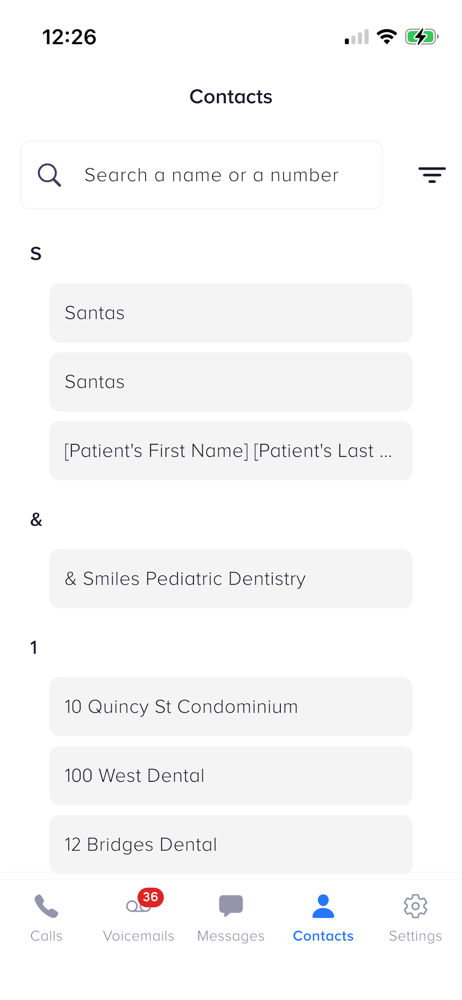Tap the Calls phone icon
462x1000 pixels.
point(47,906)
